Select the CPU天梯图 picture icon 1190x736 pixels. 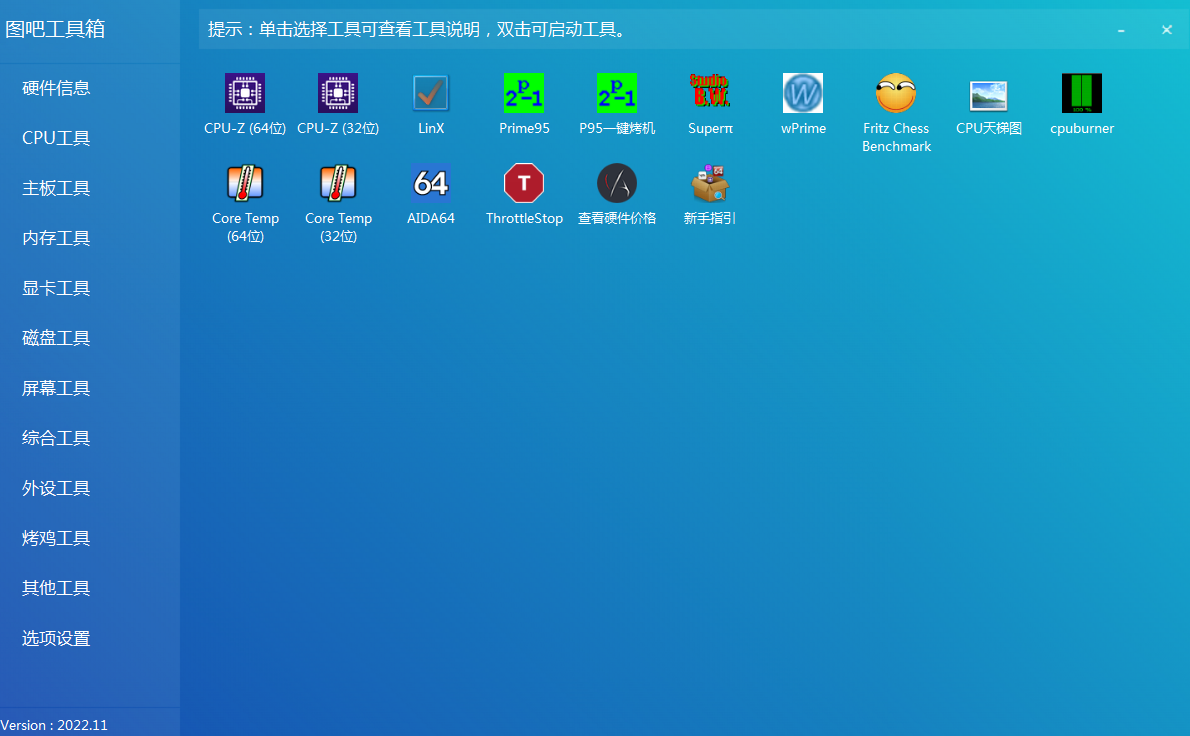point(989,96)
